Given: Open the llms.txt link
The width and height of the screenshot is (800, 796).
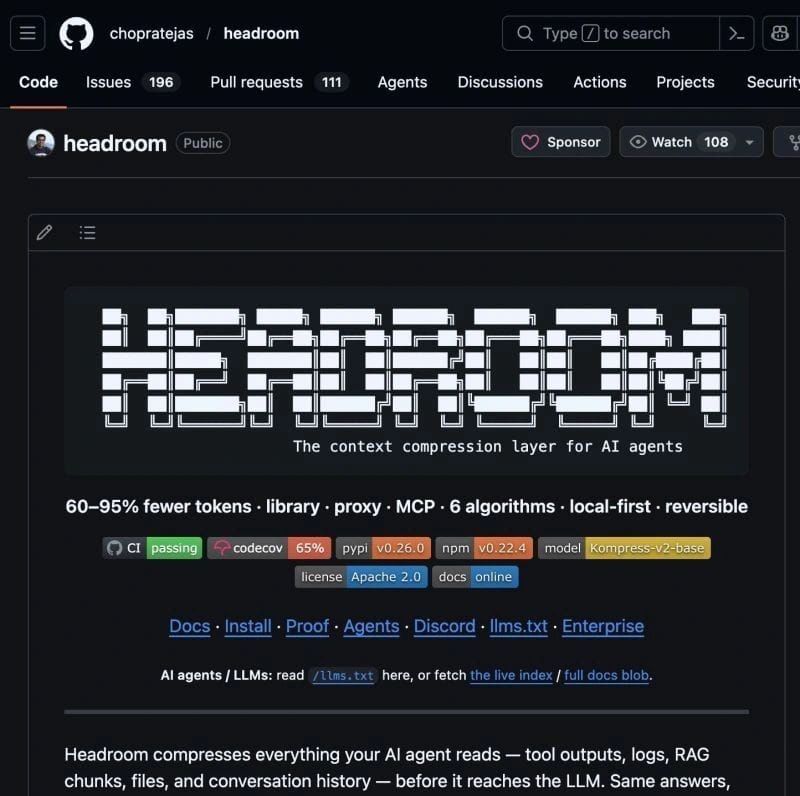Looking at the screenshot, I should coord(518,626).
